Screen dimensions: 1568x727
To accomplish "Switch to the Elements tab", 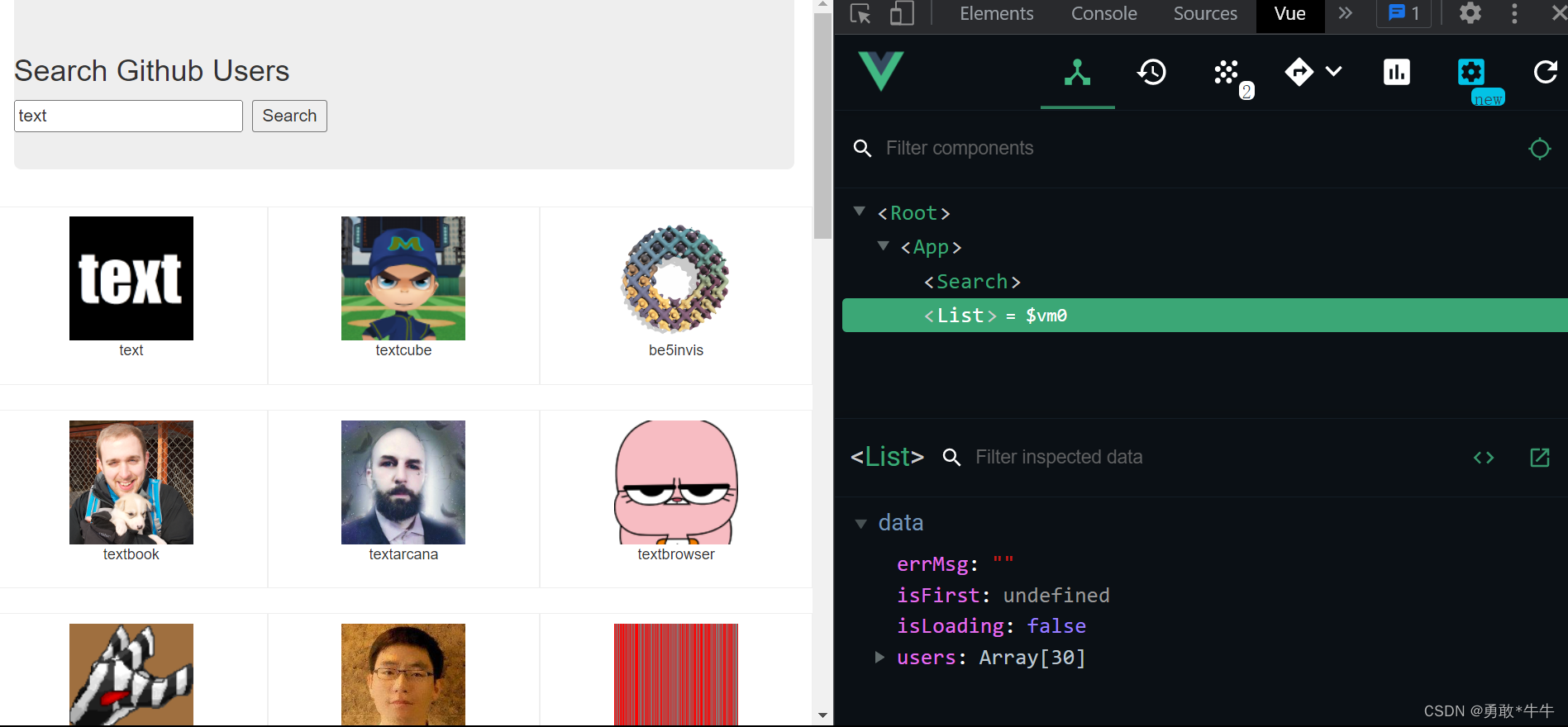I will (x=996, y=13).
